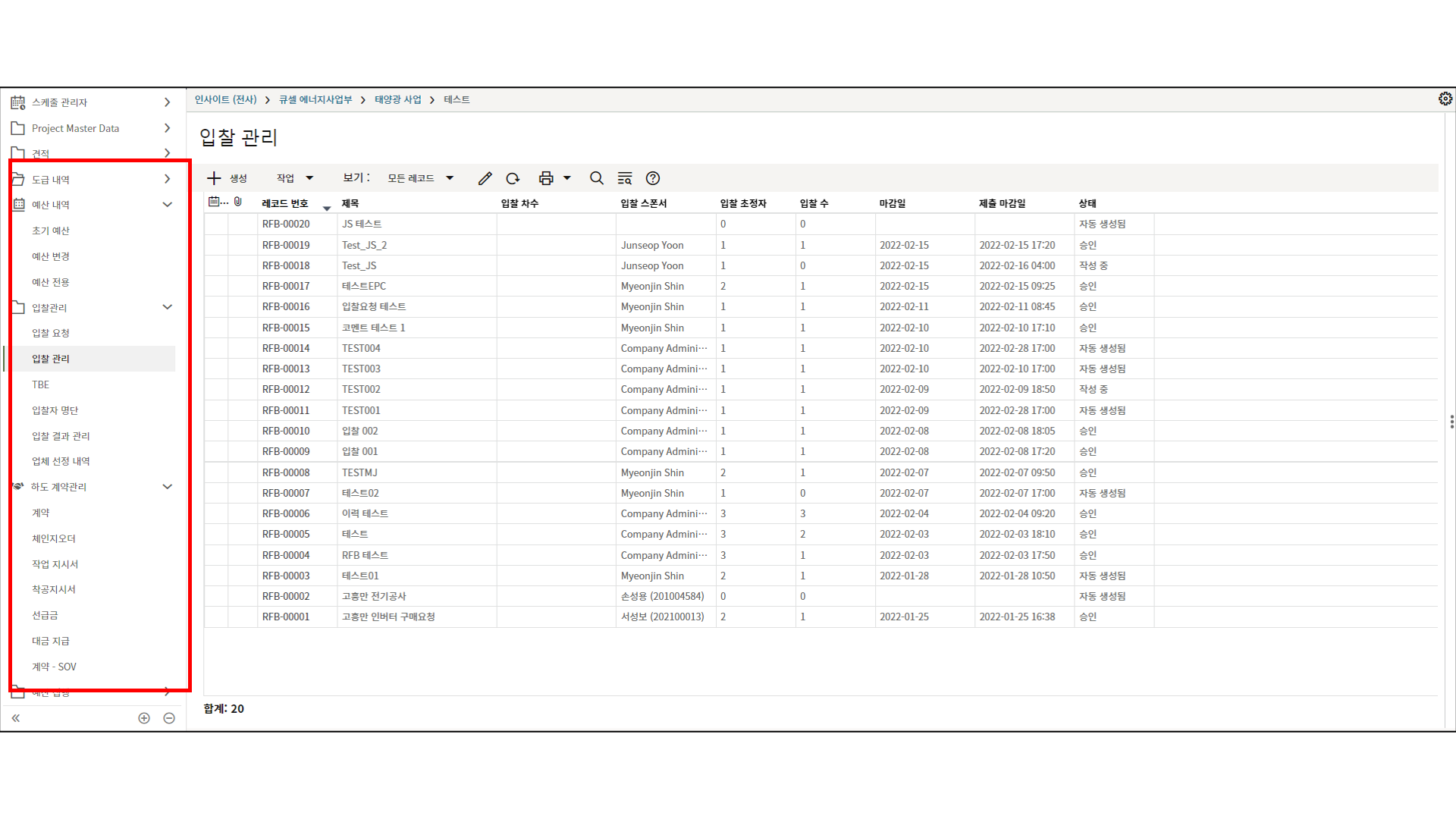This screenshot has width=1456, height=819.
Task: Open the 작업 dropdown menu
Action: point(295,178)
